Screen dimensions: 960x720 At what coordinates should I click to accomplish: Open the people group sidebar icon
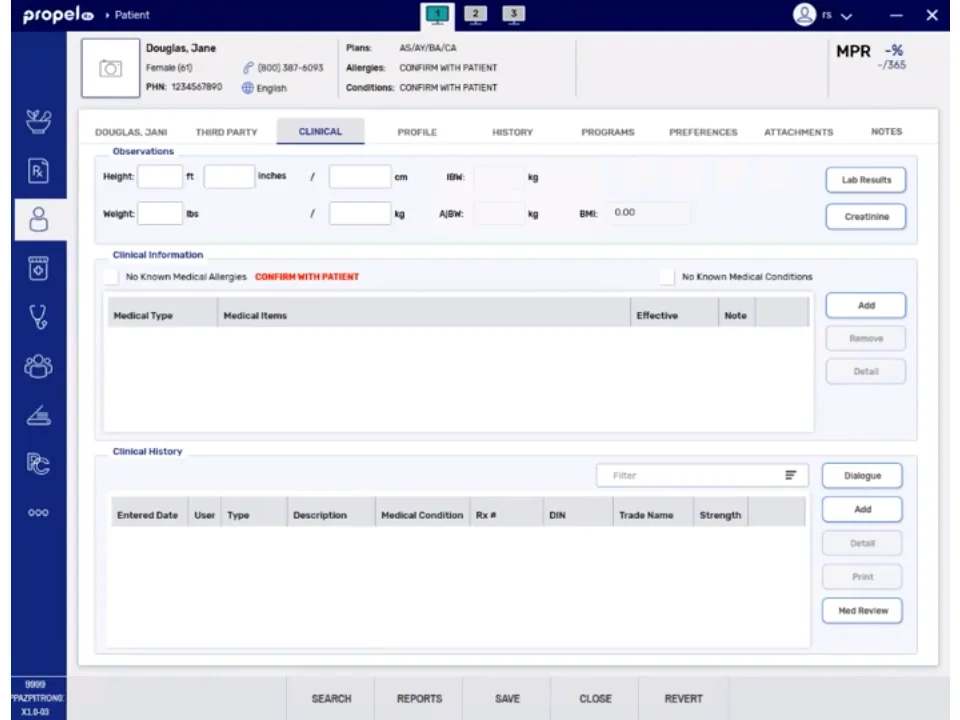coord(39,366)
